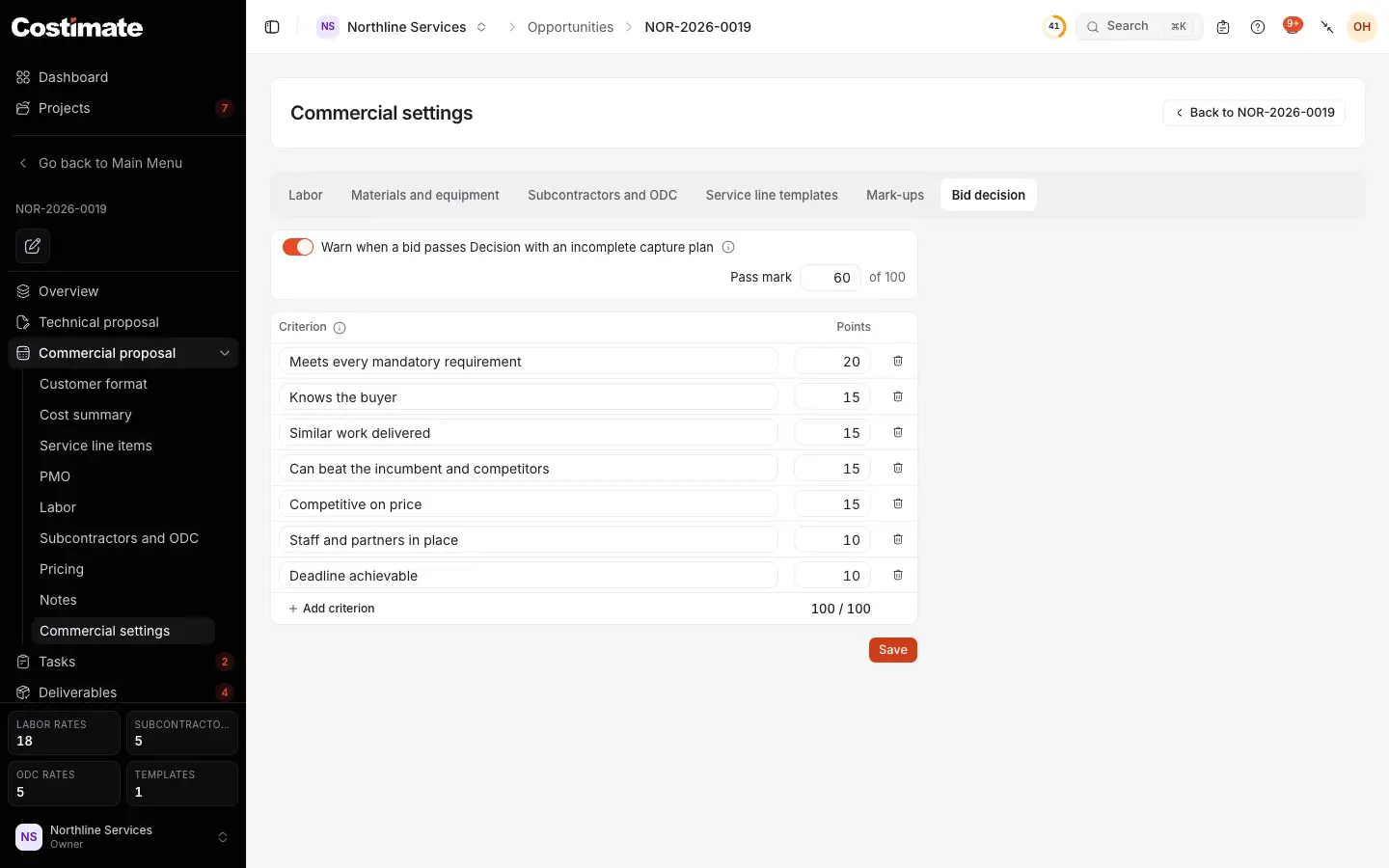Image resolution: width=1389 pixels, height=868 pixels.
Task: Go to Opportunities breadcrumb
Action: click(x=570, y=27)
